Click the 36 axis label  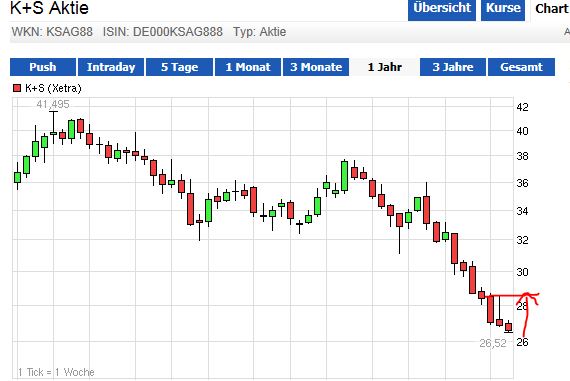522,183
